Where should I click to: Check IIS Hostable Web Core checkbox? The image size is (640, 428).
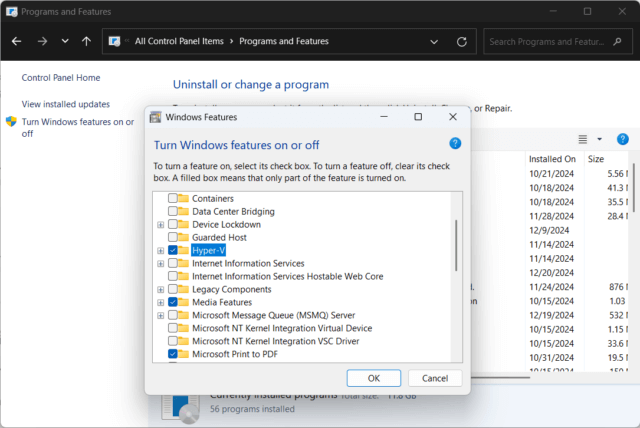tap(173, 276)
